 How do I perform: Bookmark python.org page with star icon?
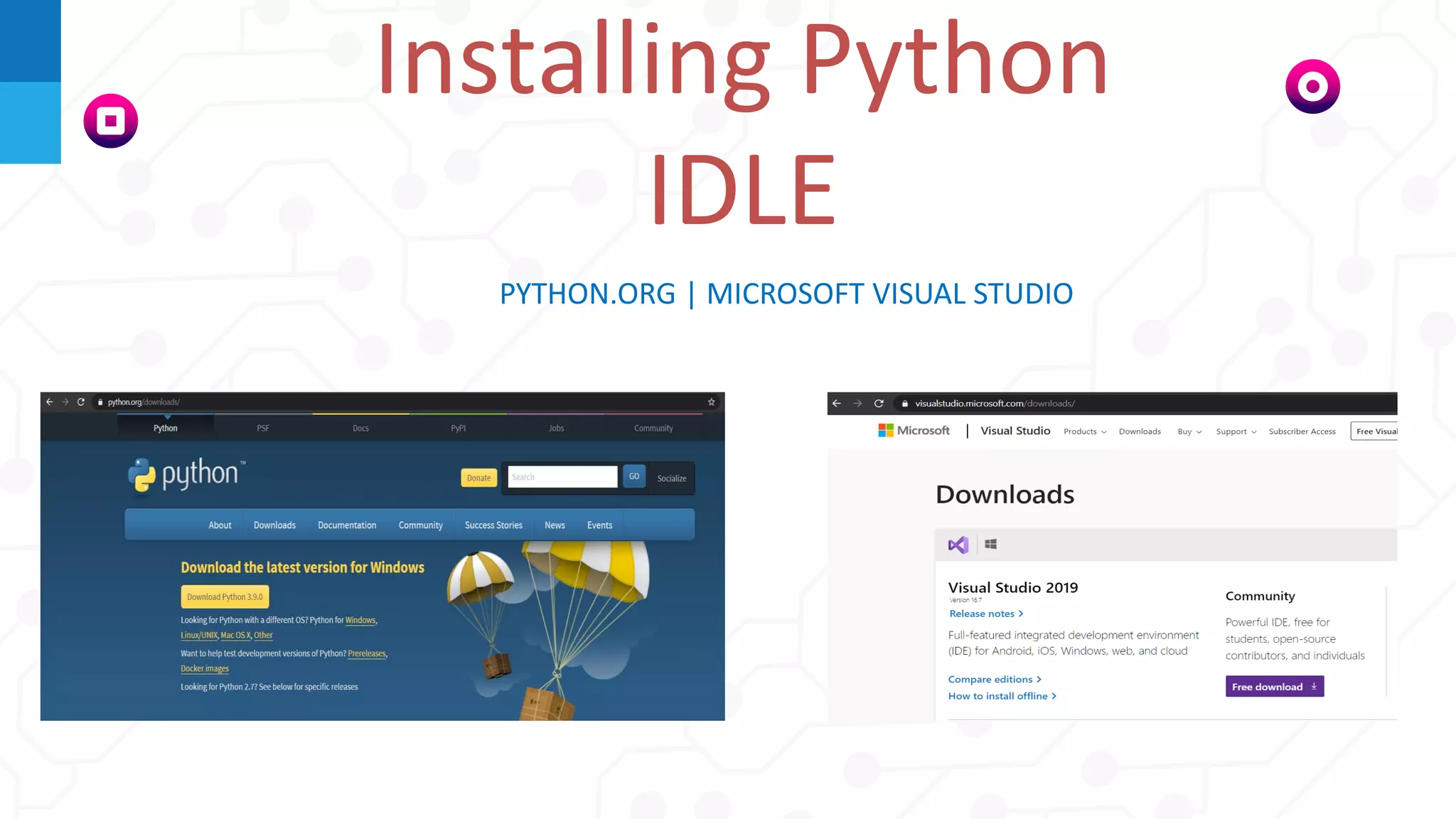(711, 402)
